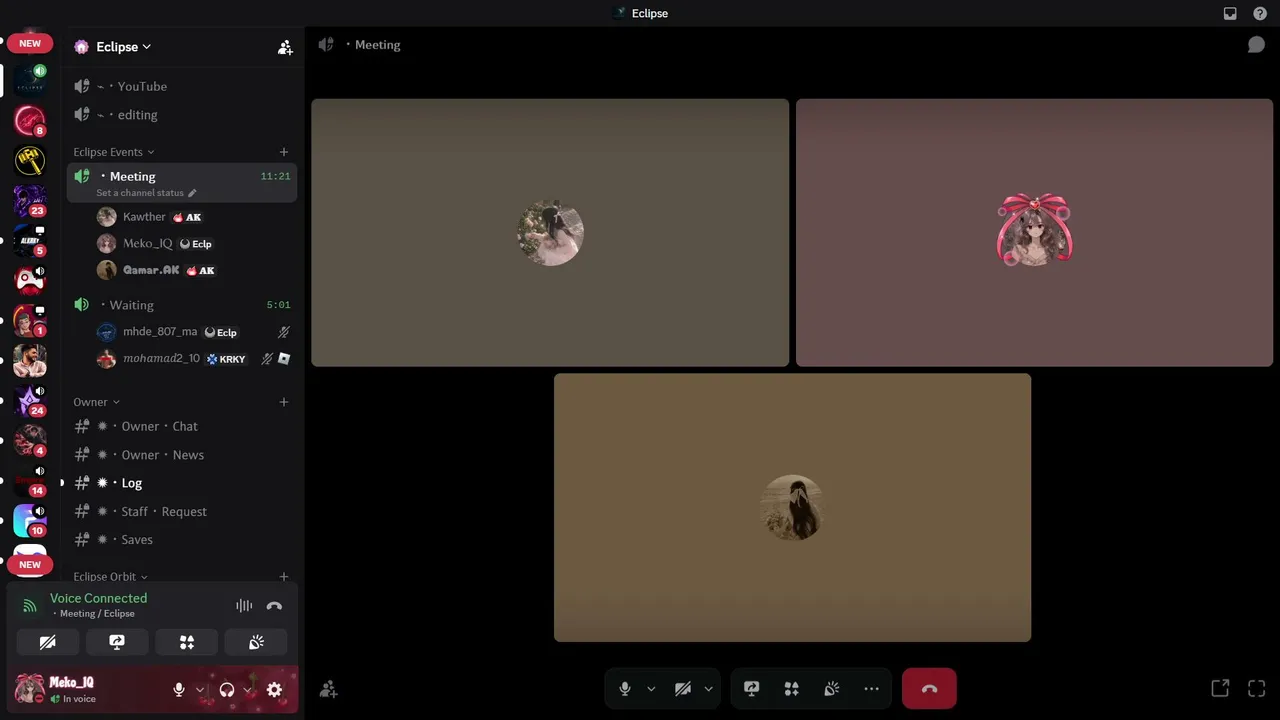
Task: Focus the bottom center participant video tile
Action: [x=792, y=507]
